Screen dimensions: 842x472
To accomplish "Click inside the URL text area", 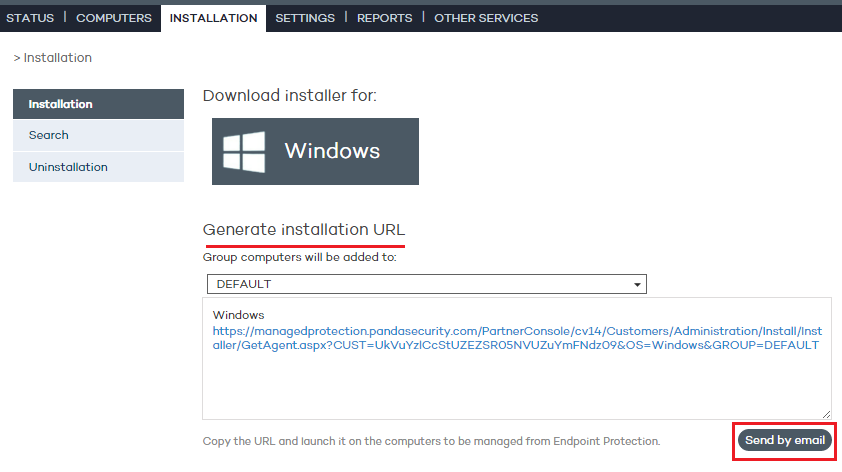I will pyautogui.click(x=517, y=359).
